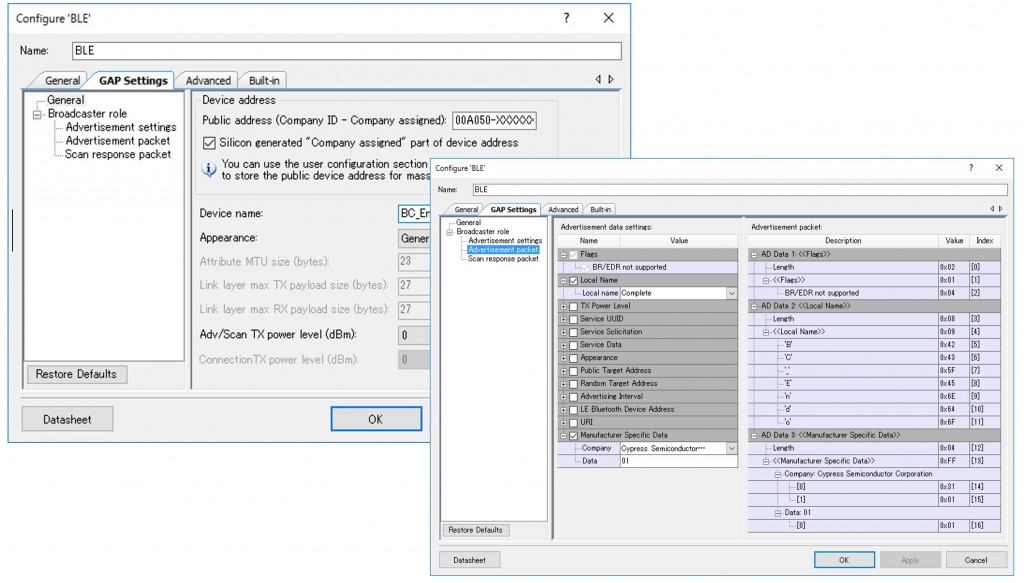Image resolution: width=1024 pixels, height=583 pixels.
Task: Open the Company Cypress Semiconductor dropdown
Action: pos(731,449)
